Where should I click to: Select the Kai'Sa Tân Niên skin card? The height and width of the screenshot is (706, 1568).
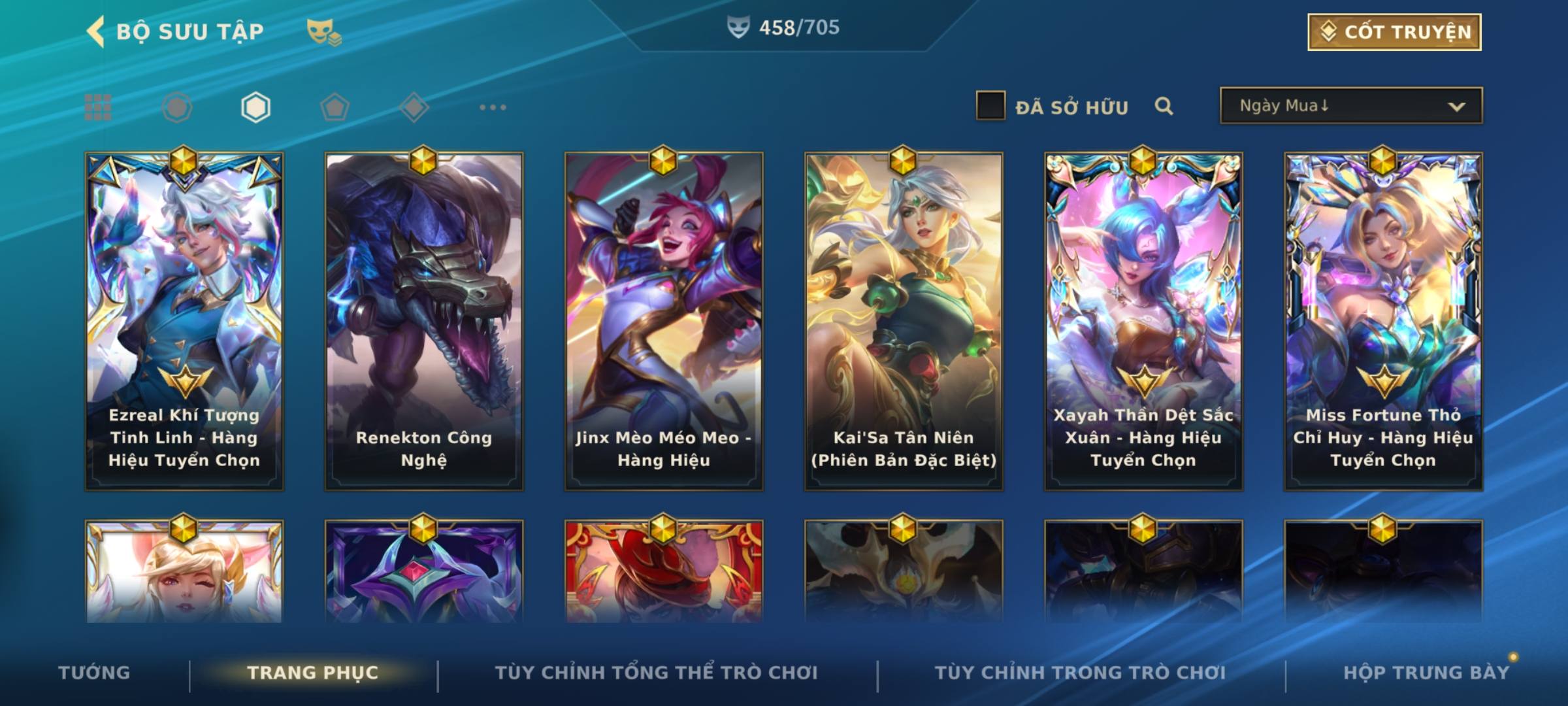click(x=904, y=320)
